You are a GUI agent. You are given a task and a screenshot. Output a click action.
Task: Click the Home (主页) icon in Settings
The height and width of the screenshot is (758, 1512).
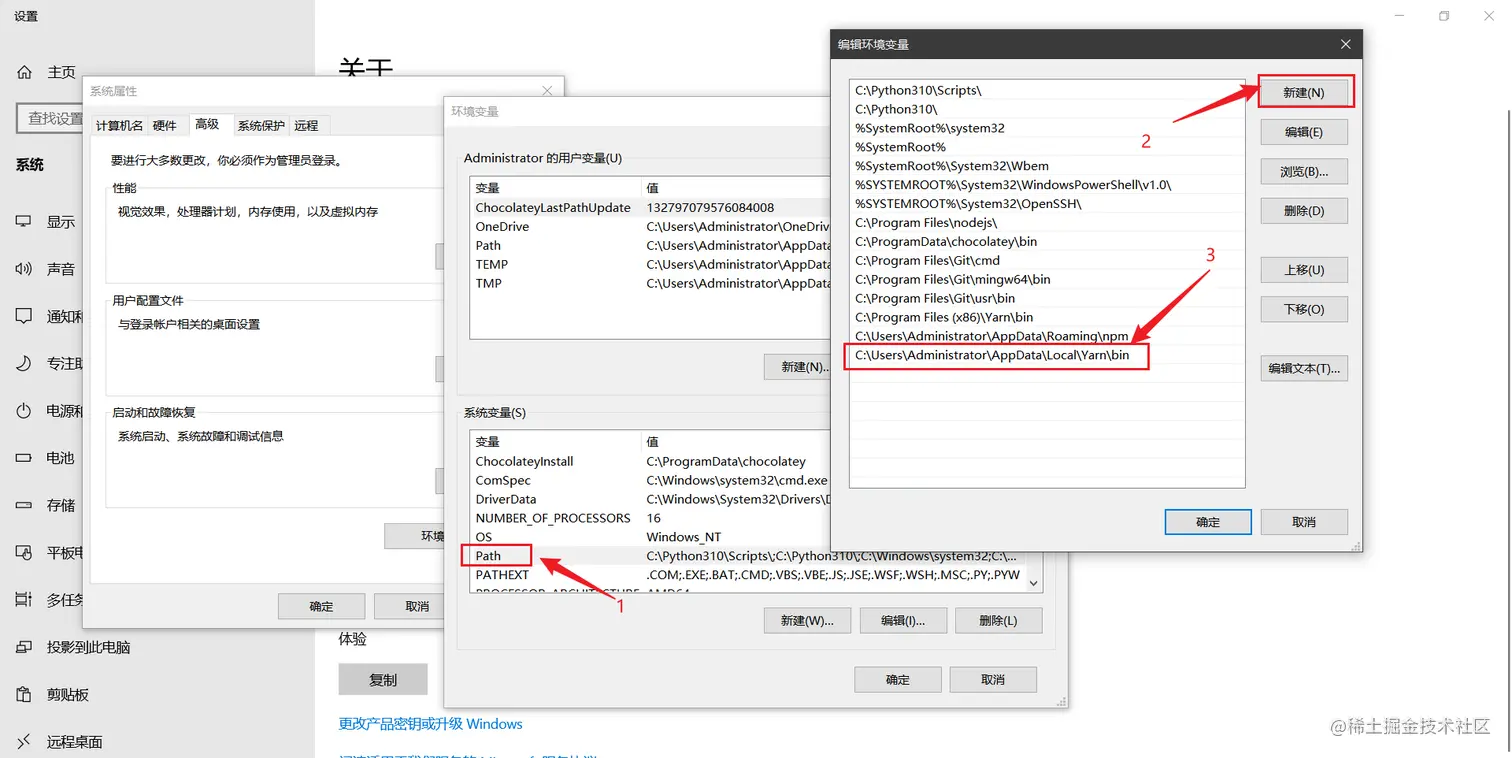24,72
